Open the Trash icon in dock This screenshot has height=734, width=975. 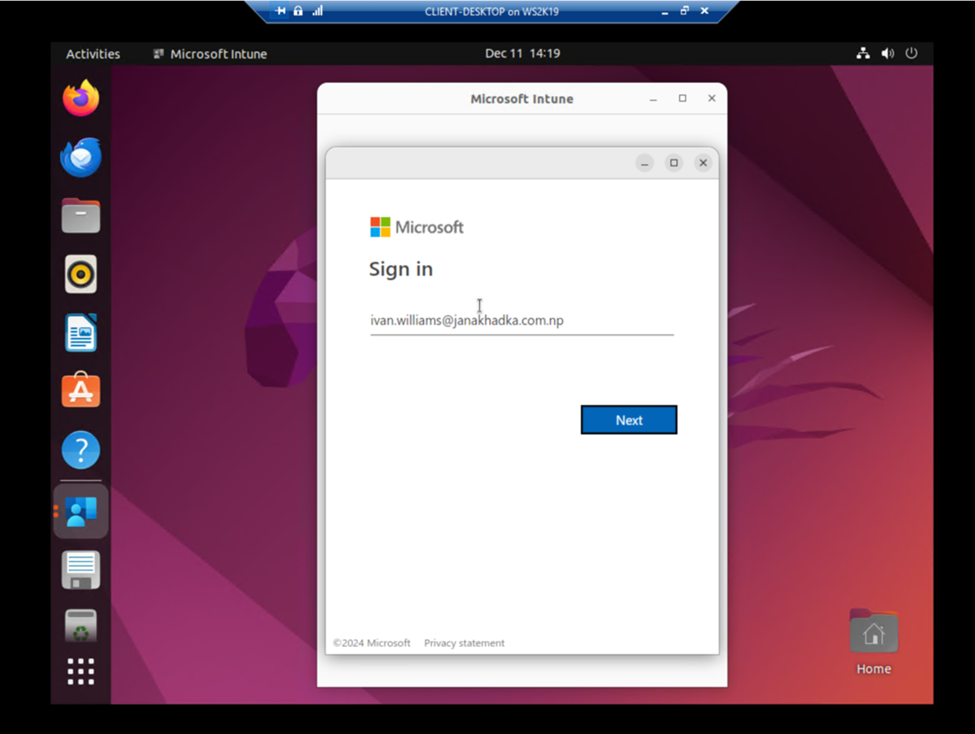point(81,625)
